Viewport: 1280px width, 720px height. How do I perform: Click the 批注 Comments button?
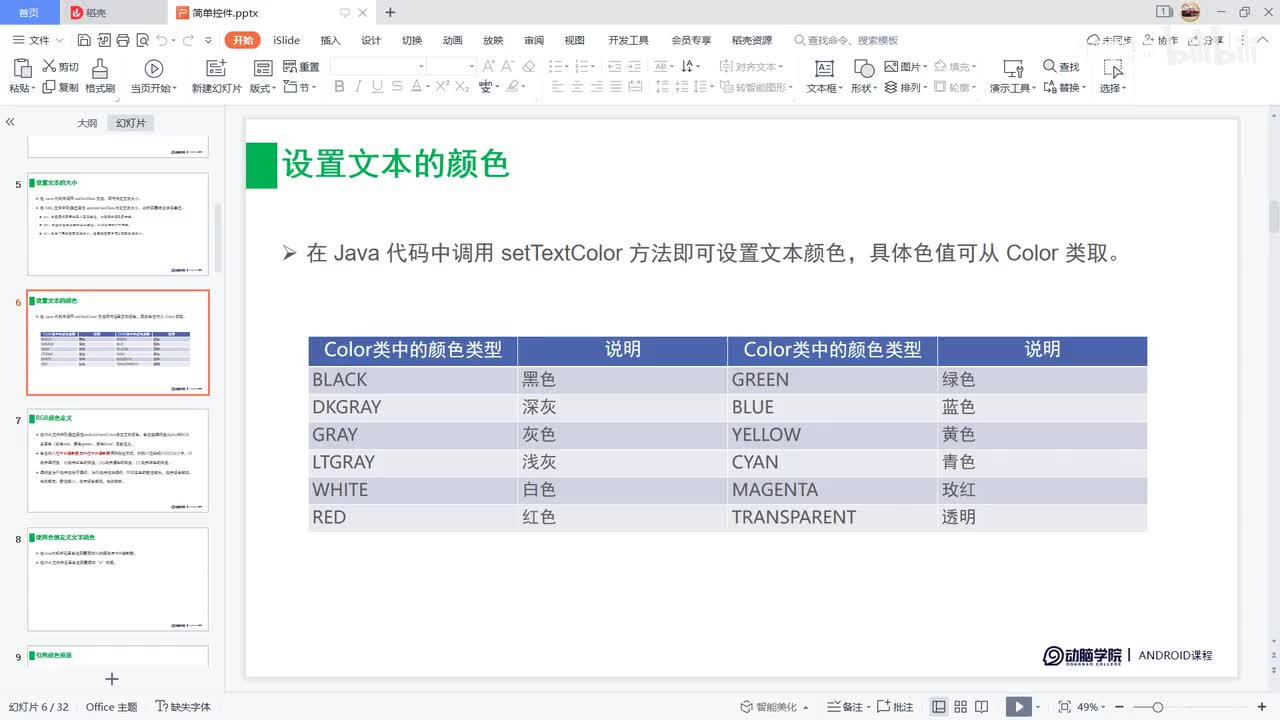click(896, 706)
